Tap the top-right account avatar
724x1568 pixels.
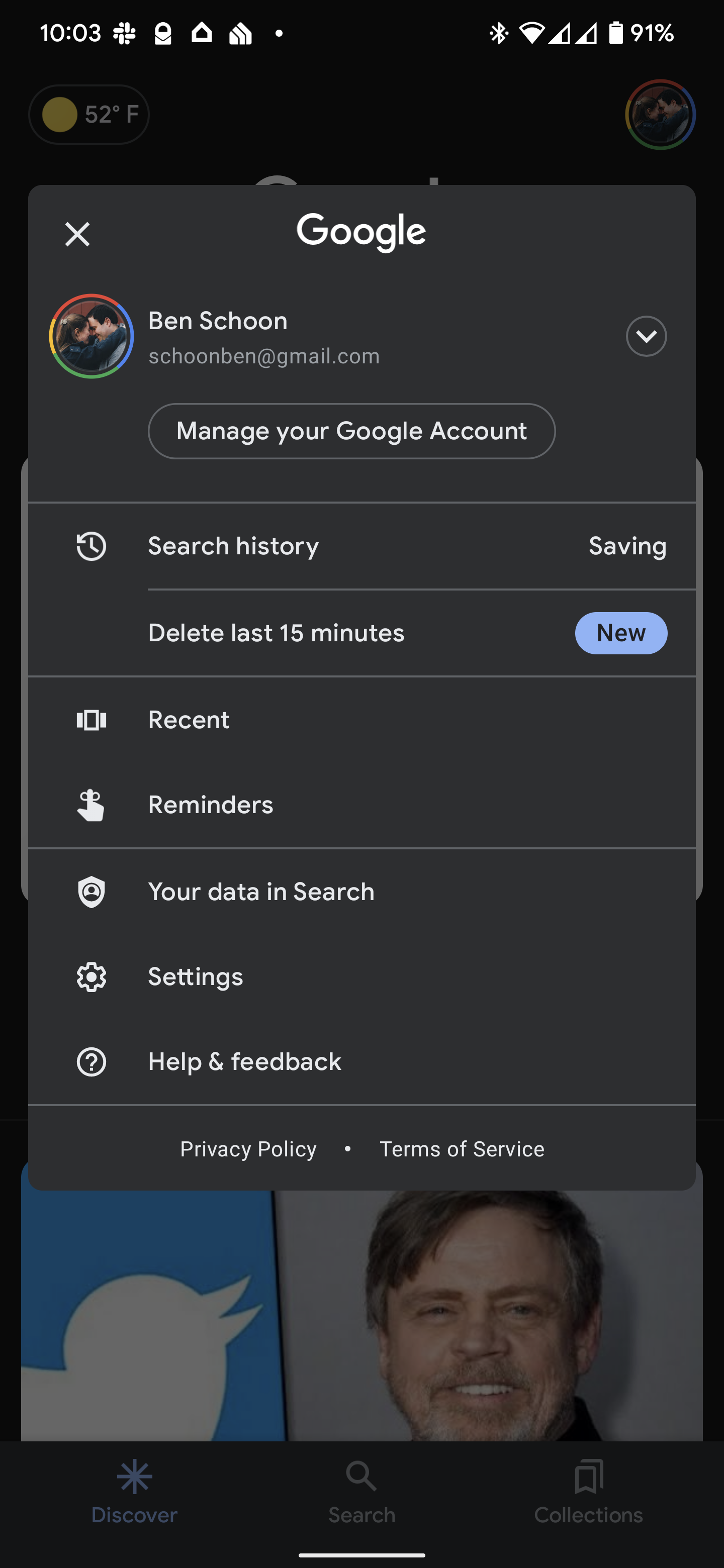[x=660, y=115]
